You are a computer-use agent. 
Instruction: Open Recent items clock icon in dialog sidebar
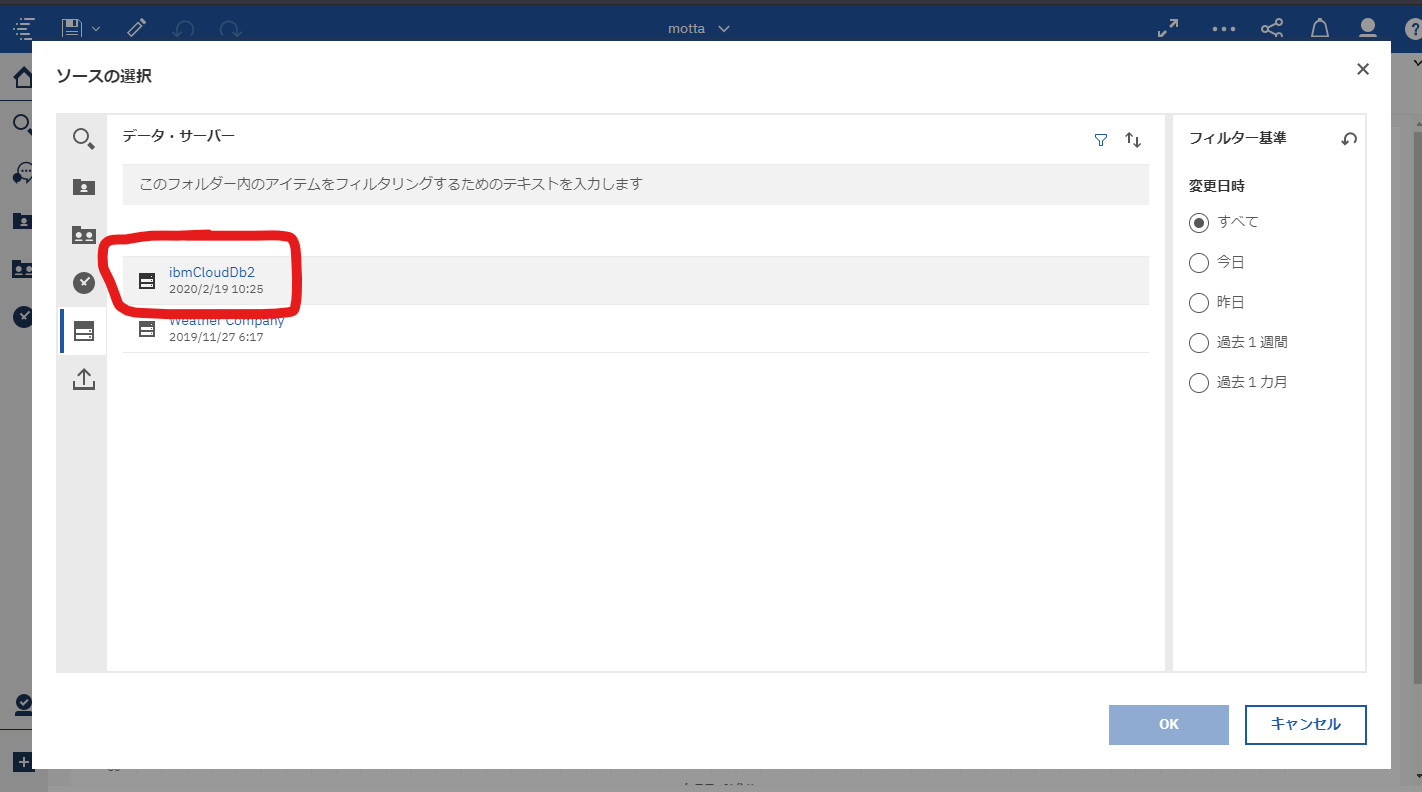(84, 283)
